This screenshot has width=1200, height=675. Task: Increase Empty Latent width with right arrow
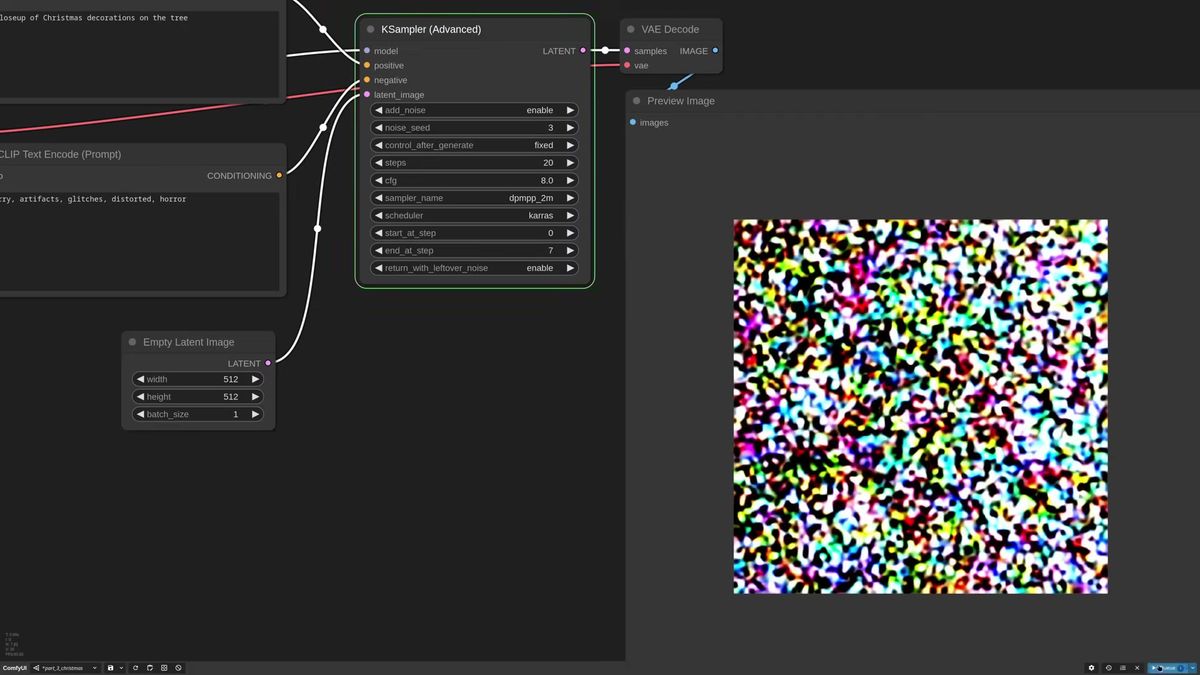click(255, 379)
